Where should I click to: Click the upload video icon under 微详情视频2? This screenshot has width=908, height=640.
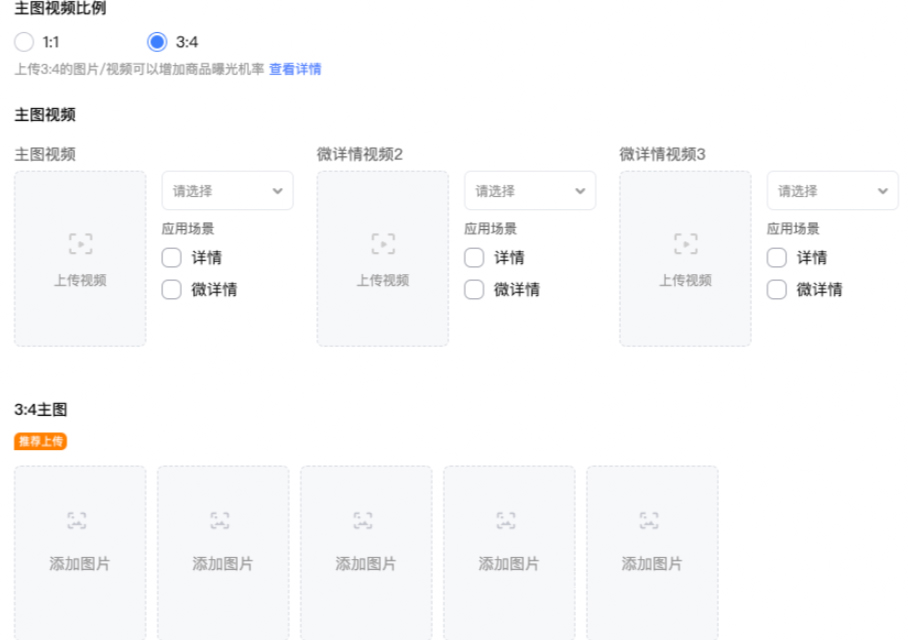point(383,243)
